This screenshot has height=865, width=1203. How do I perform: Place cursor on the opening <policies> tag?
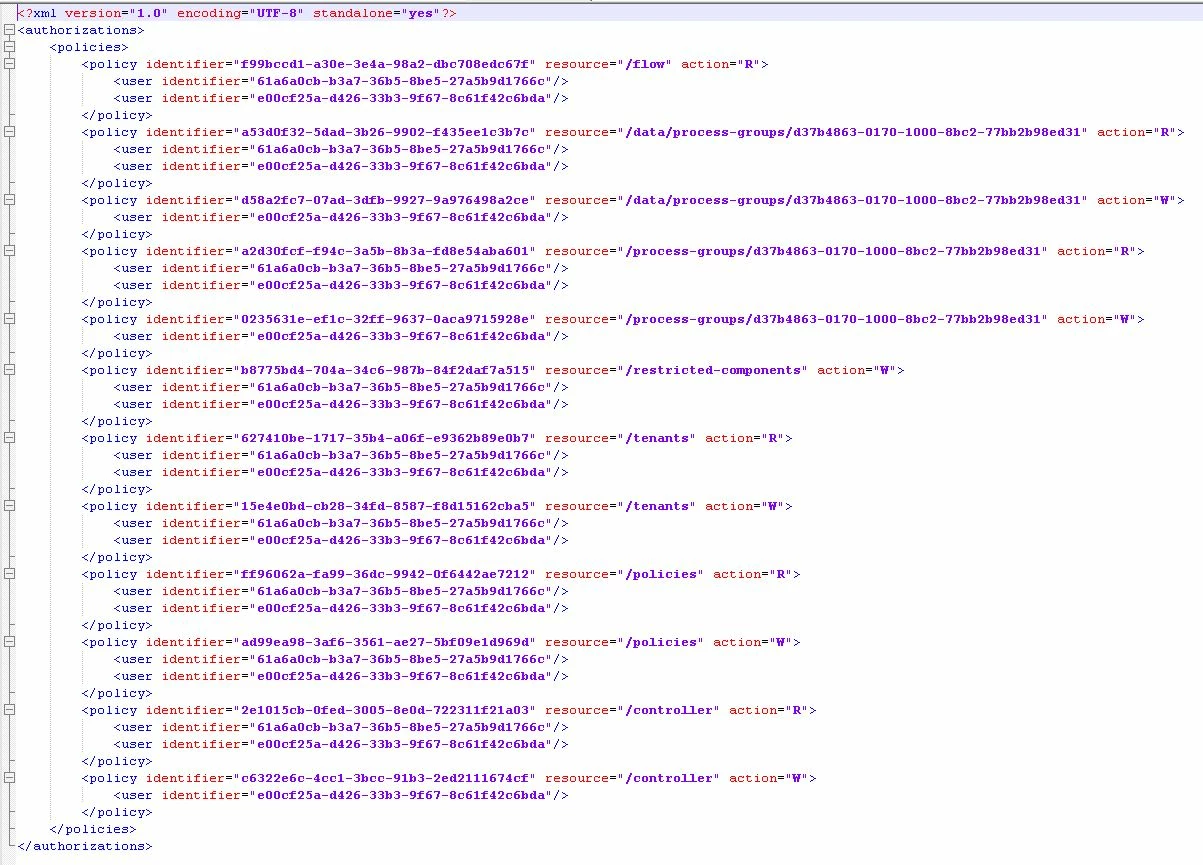[x=89, y=47]
